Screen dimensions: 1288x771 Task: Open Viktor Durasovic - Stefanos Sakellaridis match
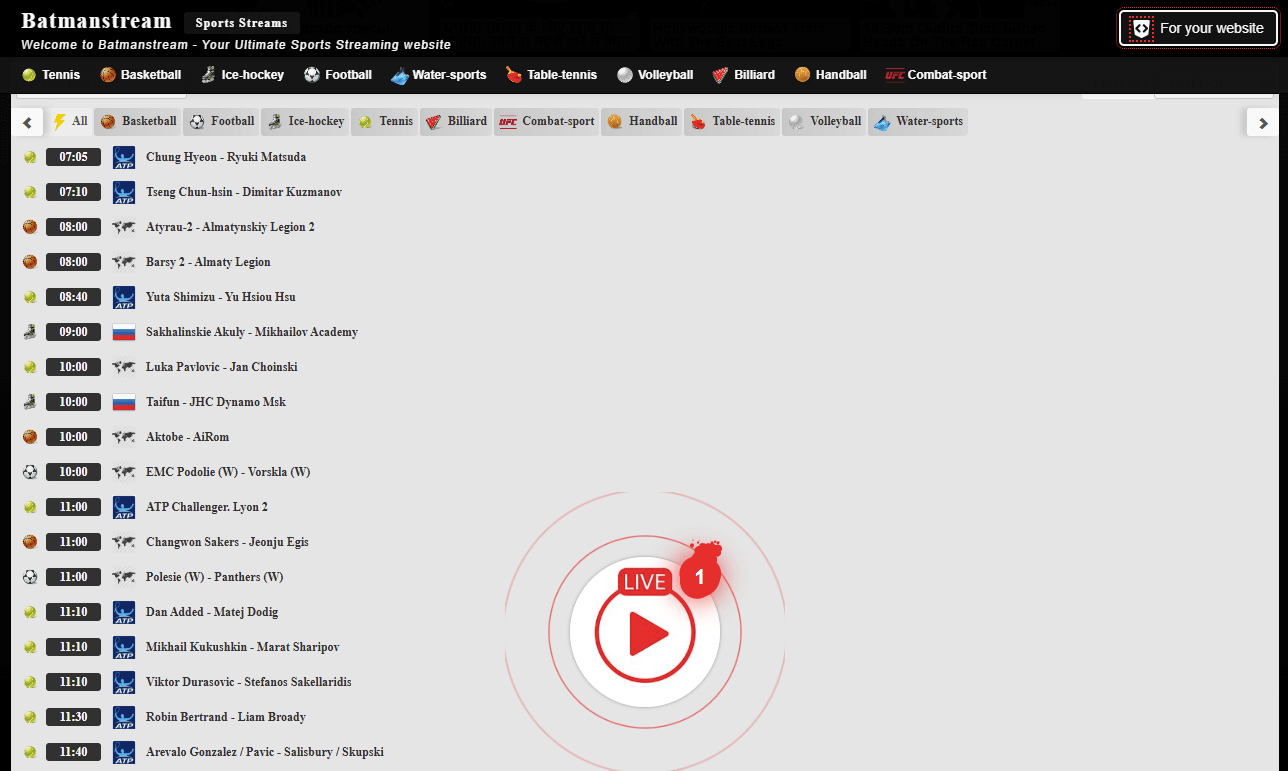[249, 682]
